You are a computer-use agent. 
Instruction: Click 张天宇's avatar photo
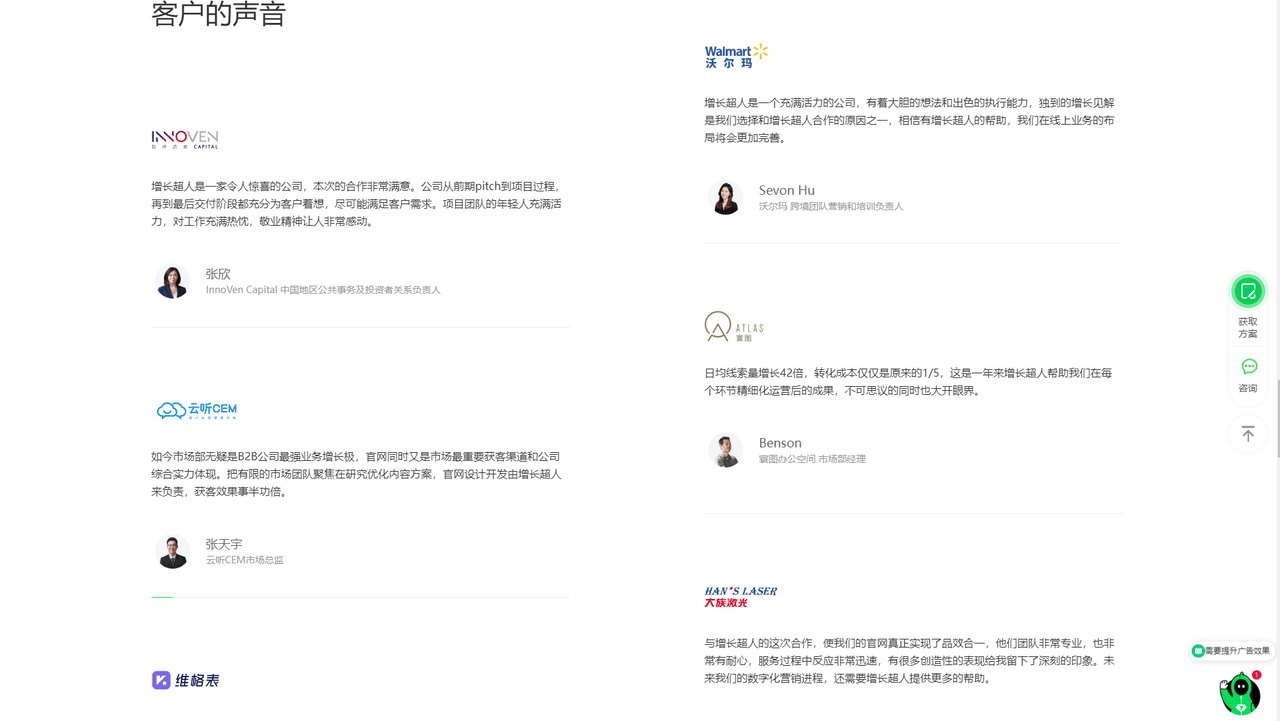click(172, 551)
